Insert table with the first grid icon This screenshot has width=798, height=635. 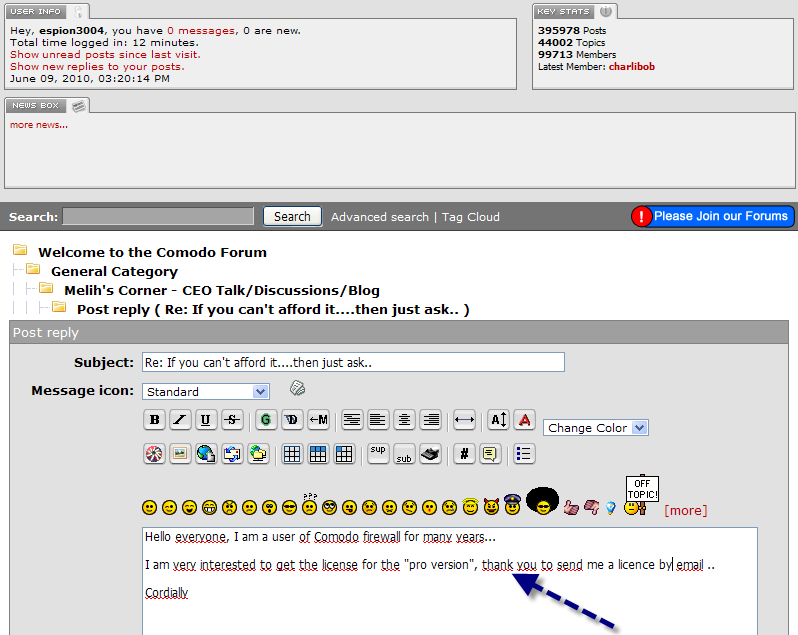point(292,453)
